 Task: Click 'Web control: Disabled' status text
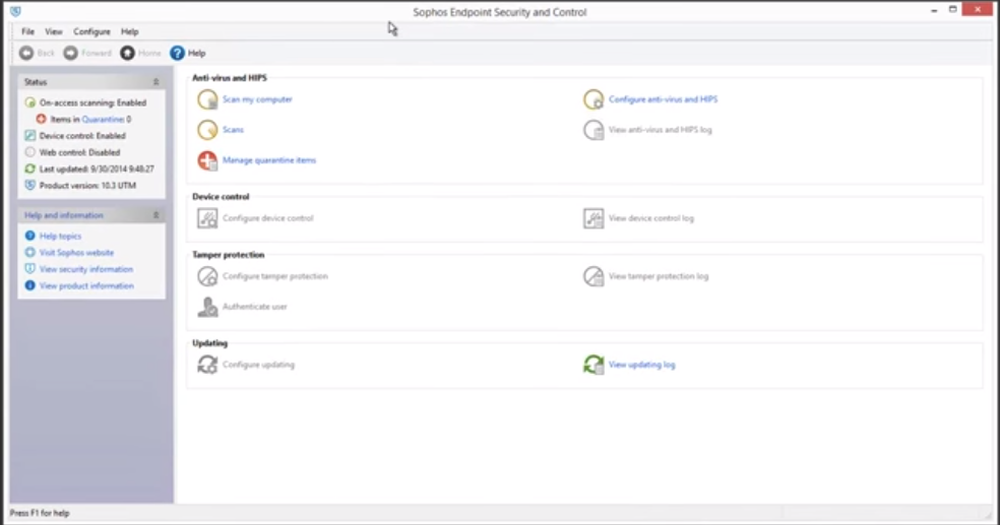coord(80,152)
